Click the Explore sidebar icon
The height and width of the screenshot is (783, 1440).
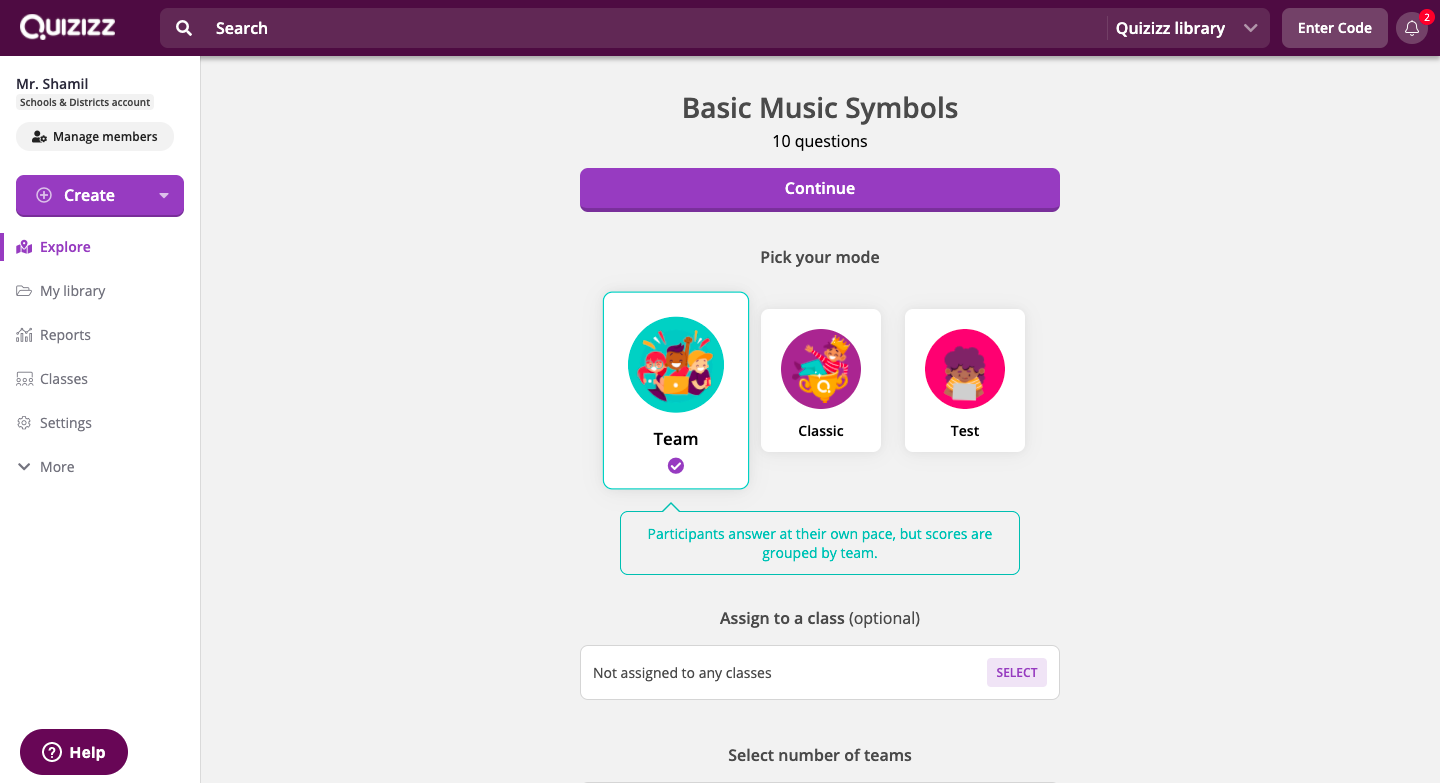24,247
